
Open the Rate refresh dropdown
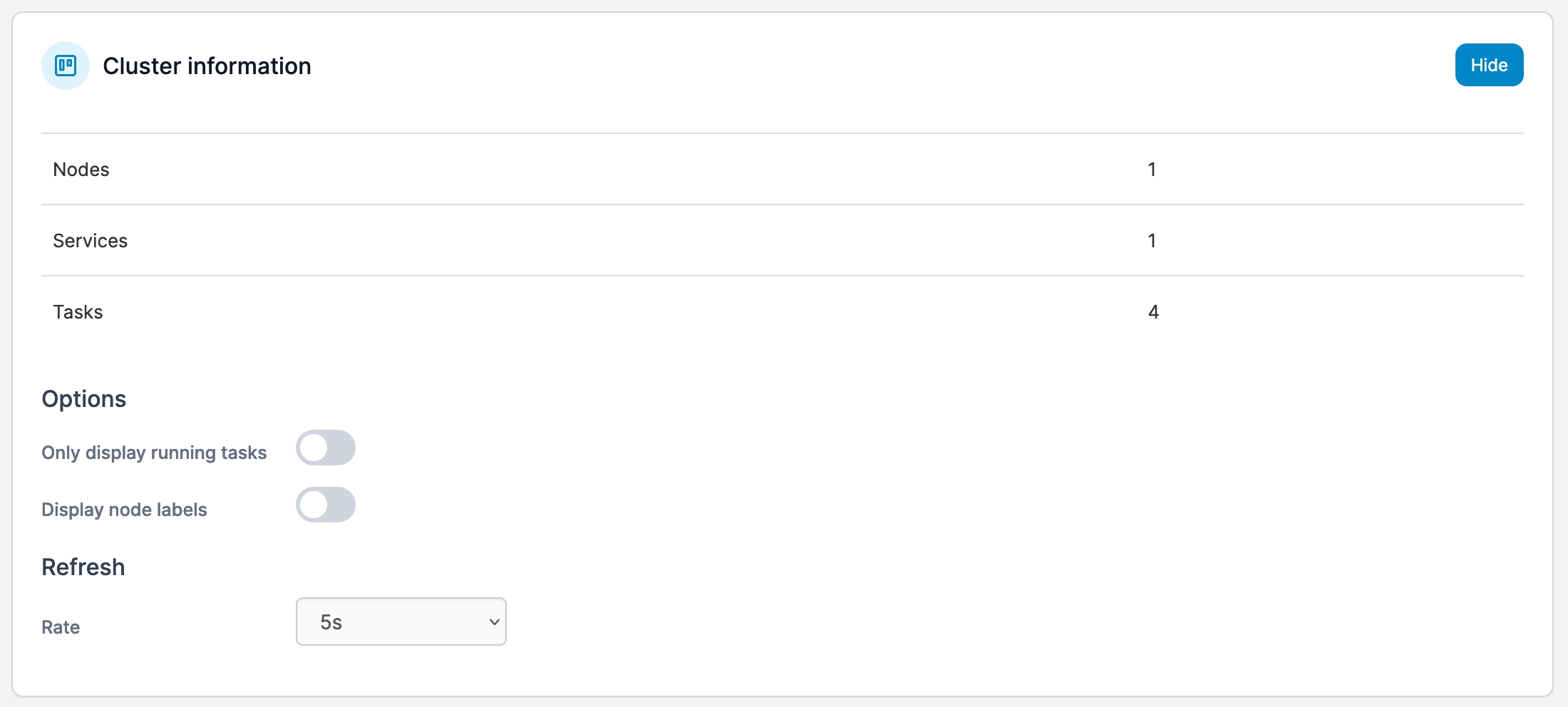[x=401, y=621]
